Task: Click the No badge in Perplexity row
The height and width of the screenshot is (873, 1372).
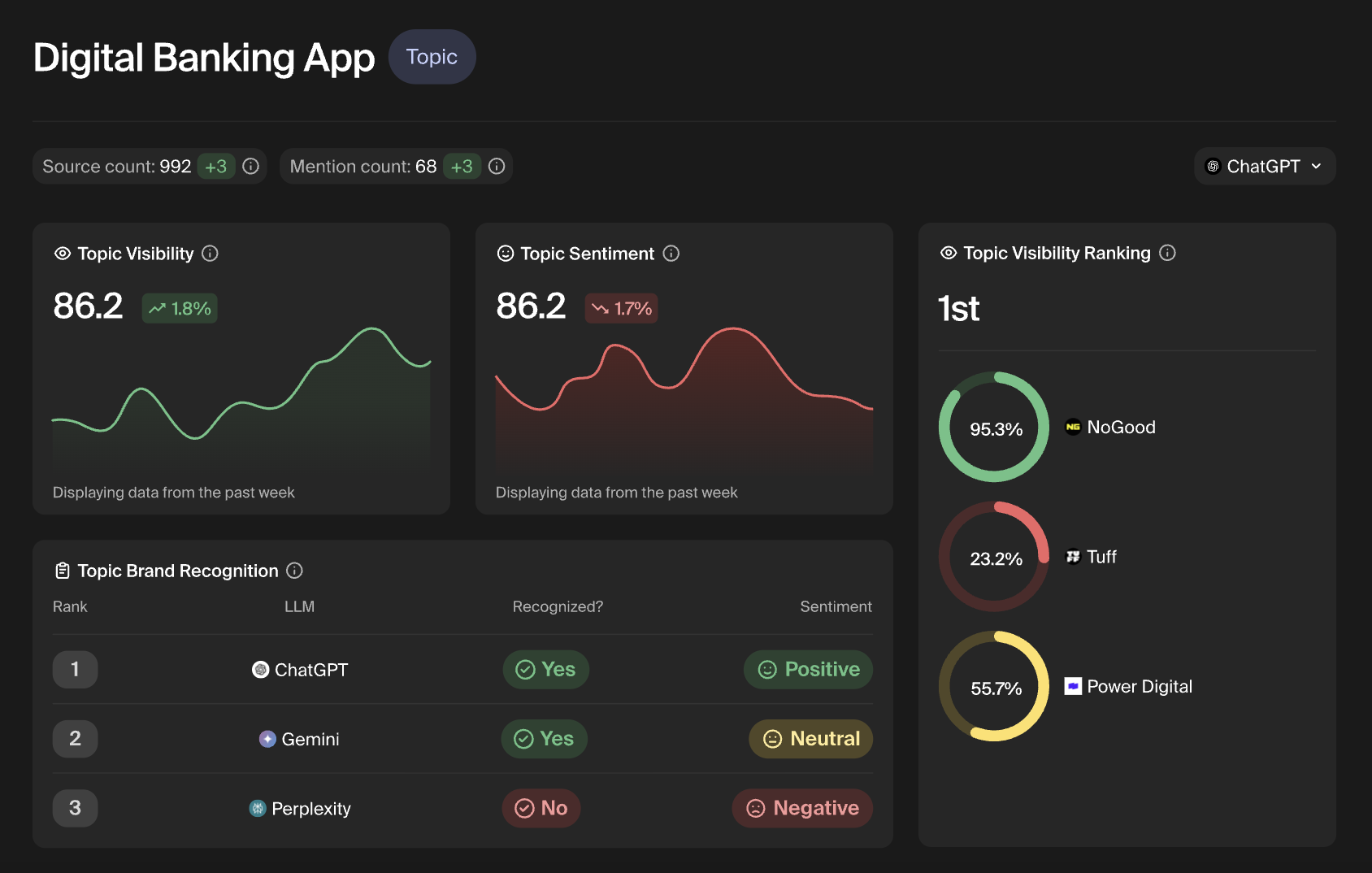Action: coord(541,808)
